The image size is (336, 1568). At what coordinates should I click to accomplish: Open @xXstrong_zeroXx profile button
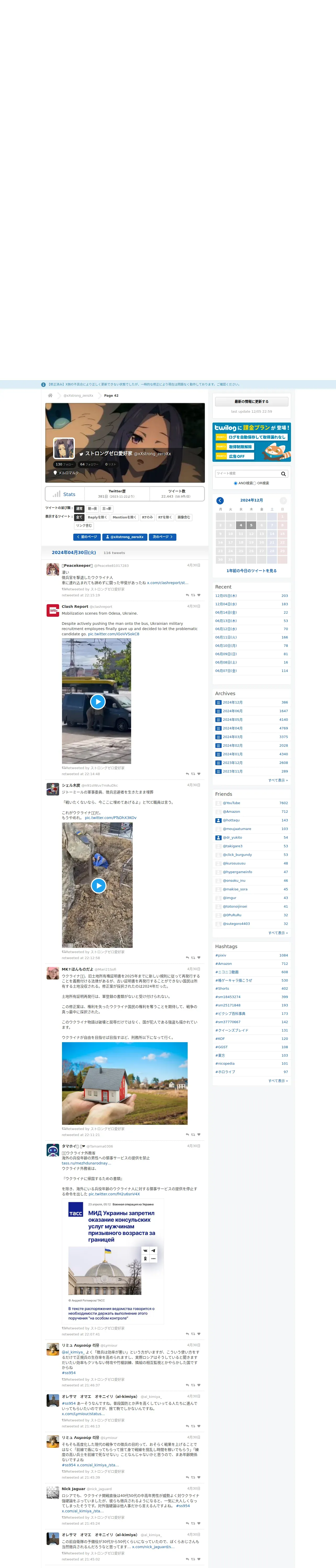click(x=125, y=537)
